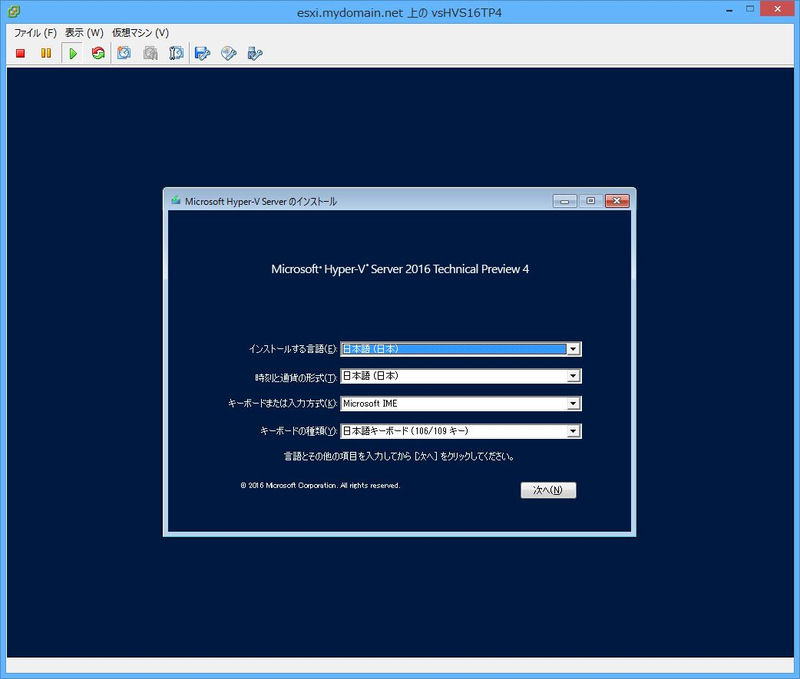Click the 次へ(N) button

548,490
